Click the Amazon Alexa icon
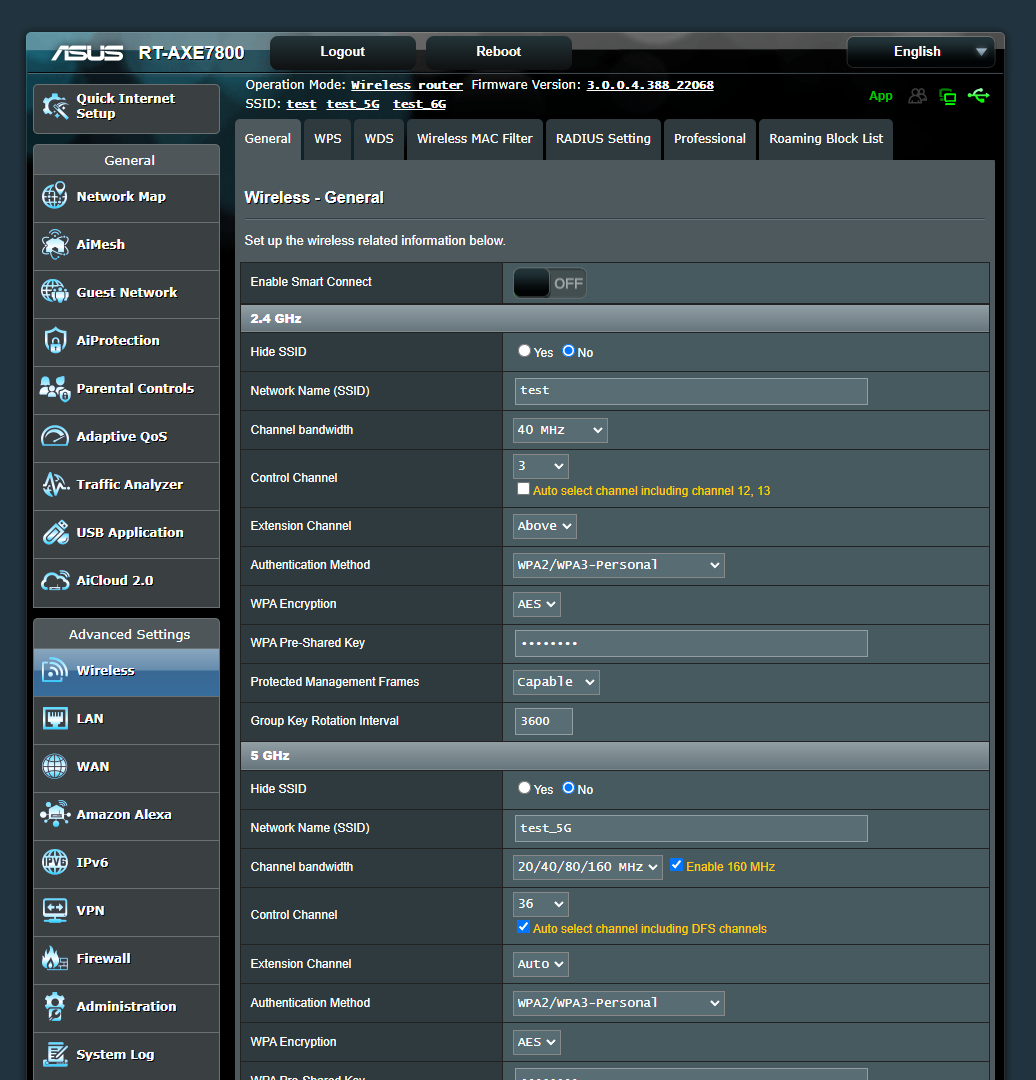Screen dimensions: 1036x1080 coord(55,814)
